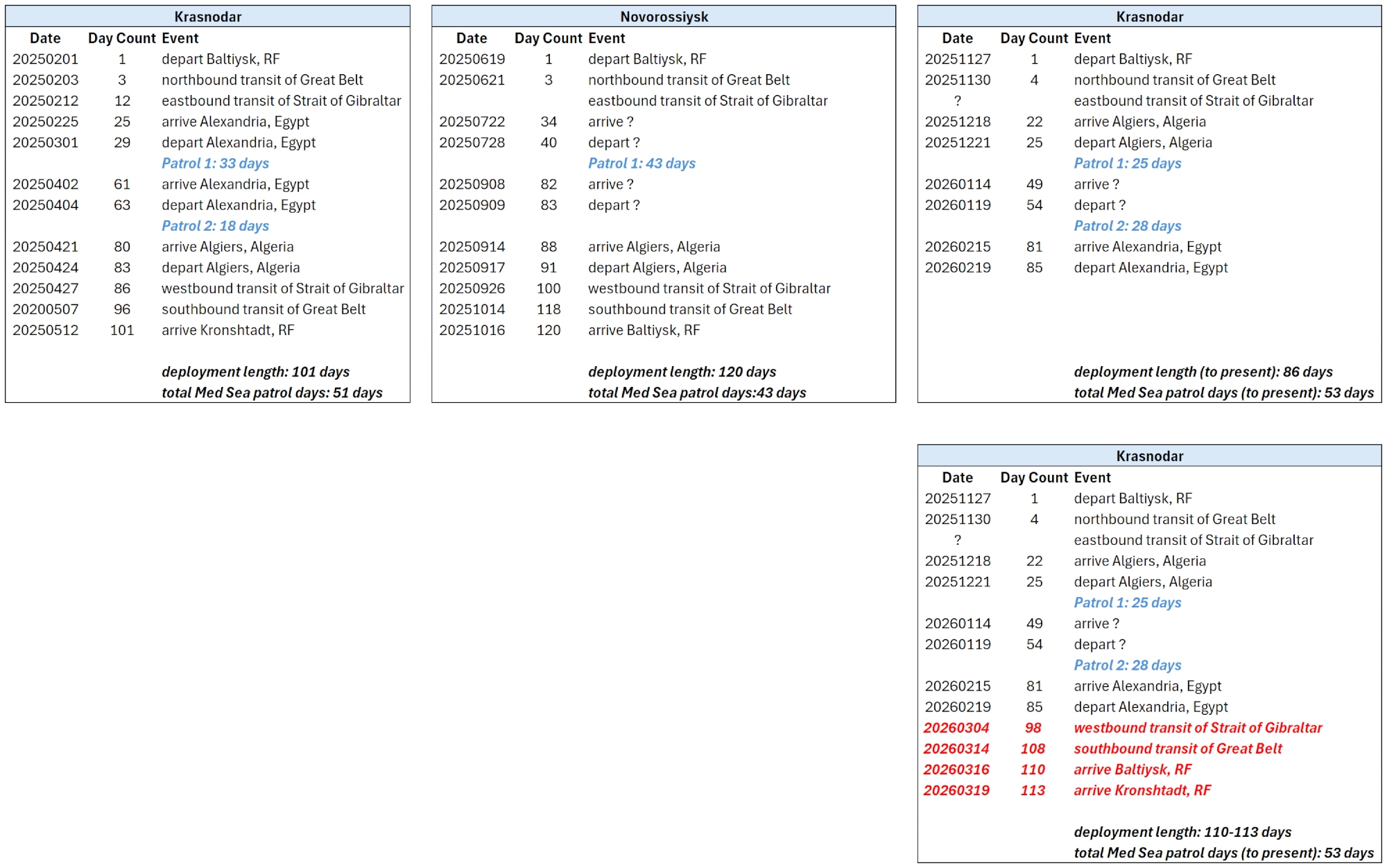Select 'Patrol 2: 28 days' in bottom table
Screen dimensions: 1387x868
[x=1127, y=666]
